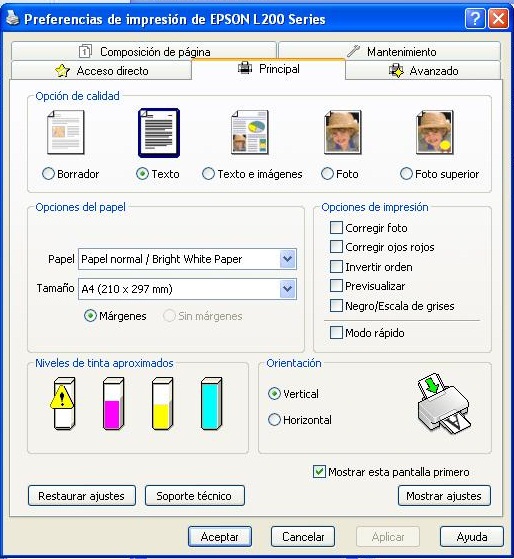
Task: Check the Invertir orden option
Action: point(336,266)
